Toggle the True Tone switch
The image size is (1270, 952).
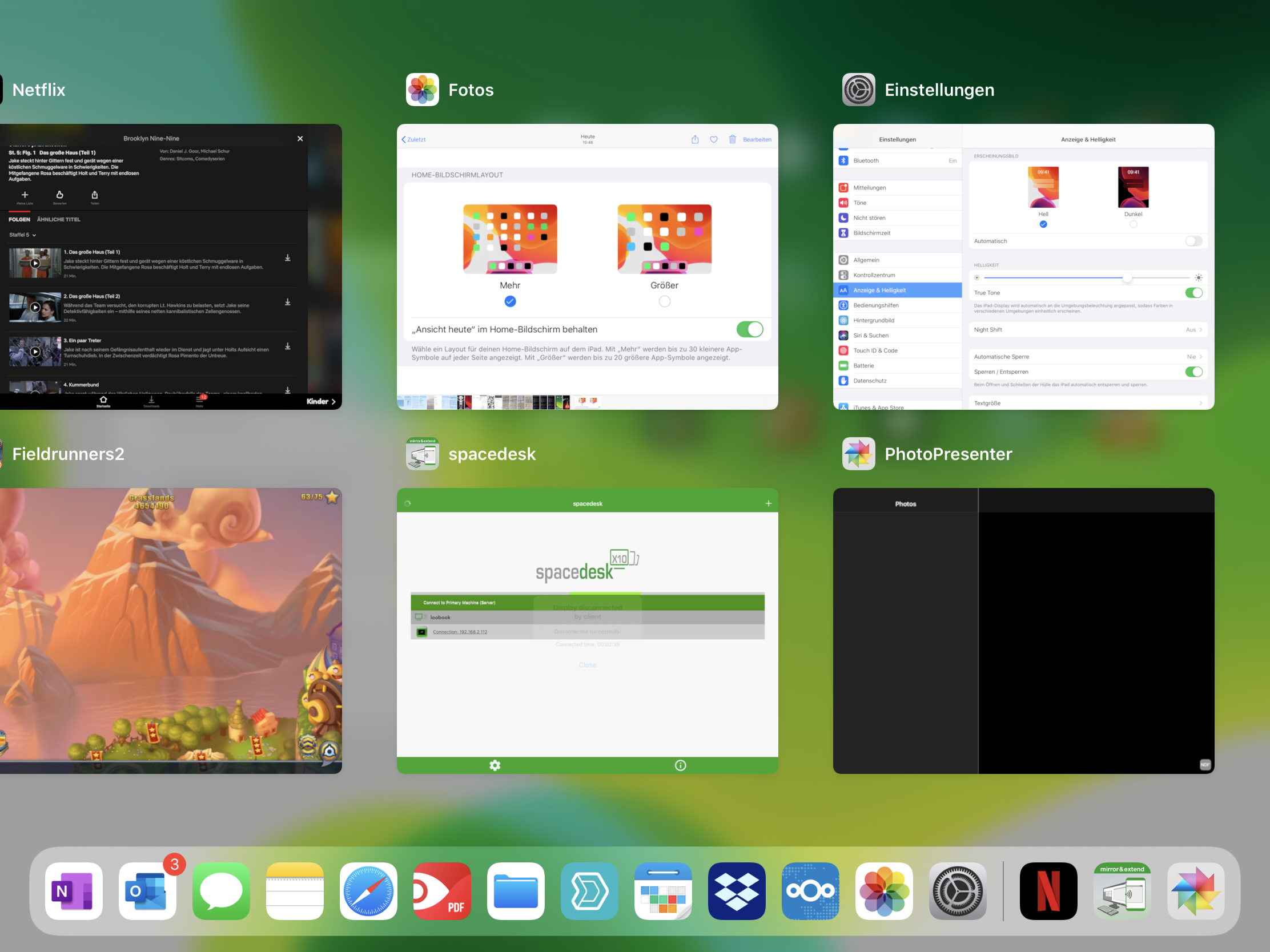click(1193, 293)
